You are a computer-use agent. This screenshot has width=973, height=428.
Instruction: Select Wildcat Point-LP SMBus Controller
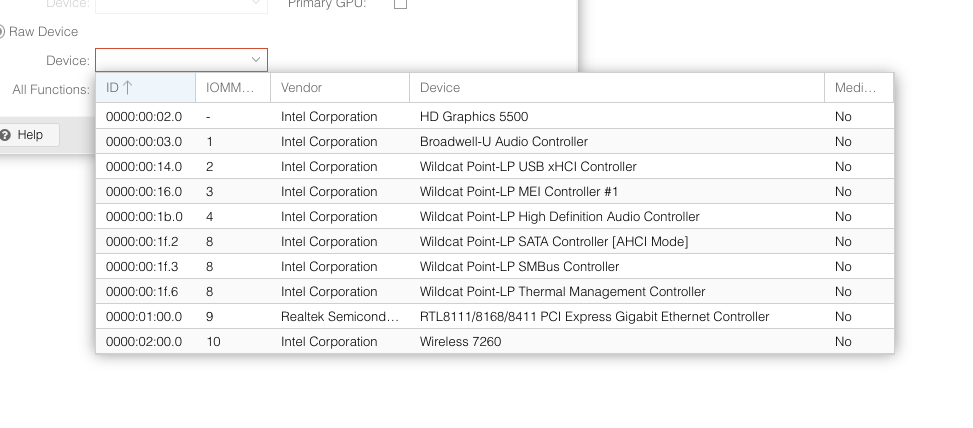pos(519,267)
